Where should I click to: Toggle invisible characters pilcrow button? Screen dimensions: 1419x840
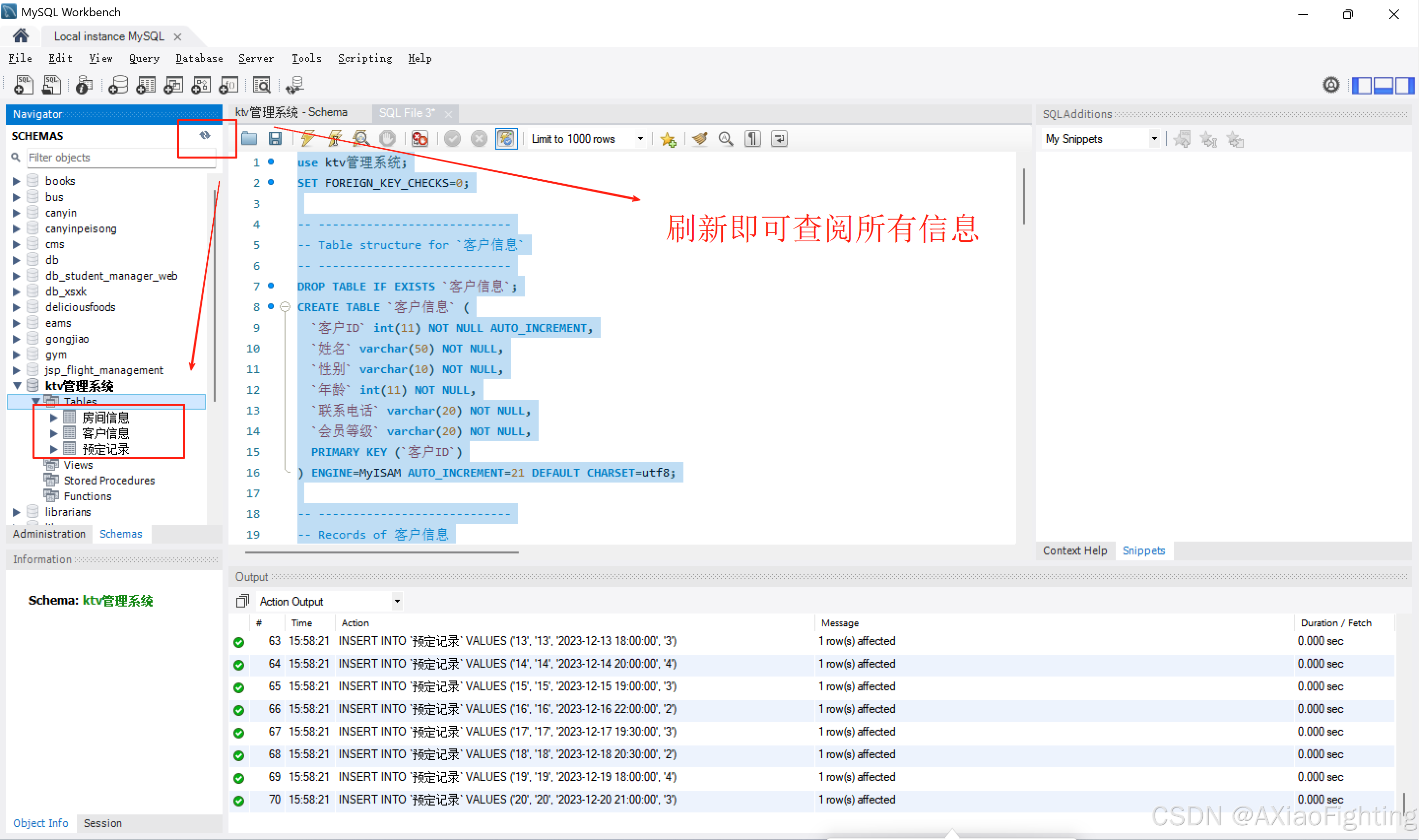point(752,139)
